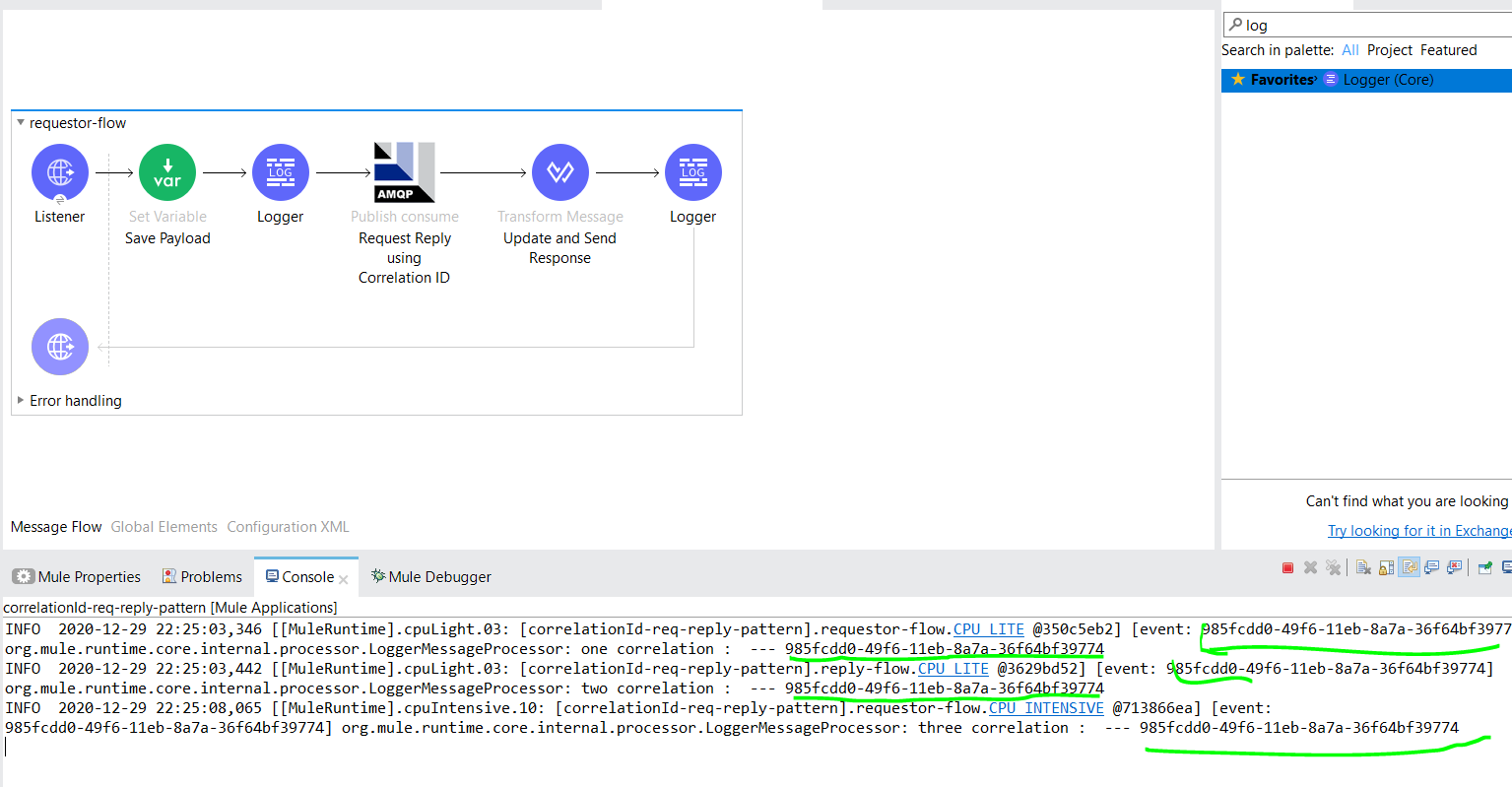This screenshot has width=1512, height=787.
Task: Select the last Logger in requestor-flow
Action: (x=693, y=172)
